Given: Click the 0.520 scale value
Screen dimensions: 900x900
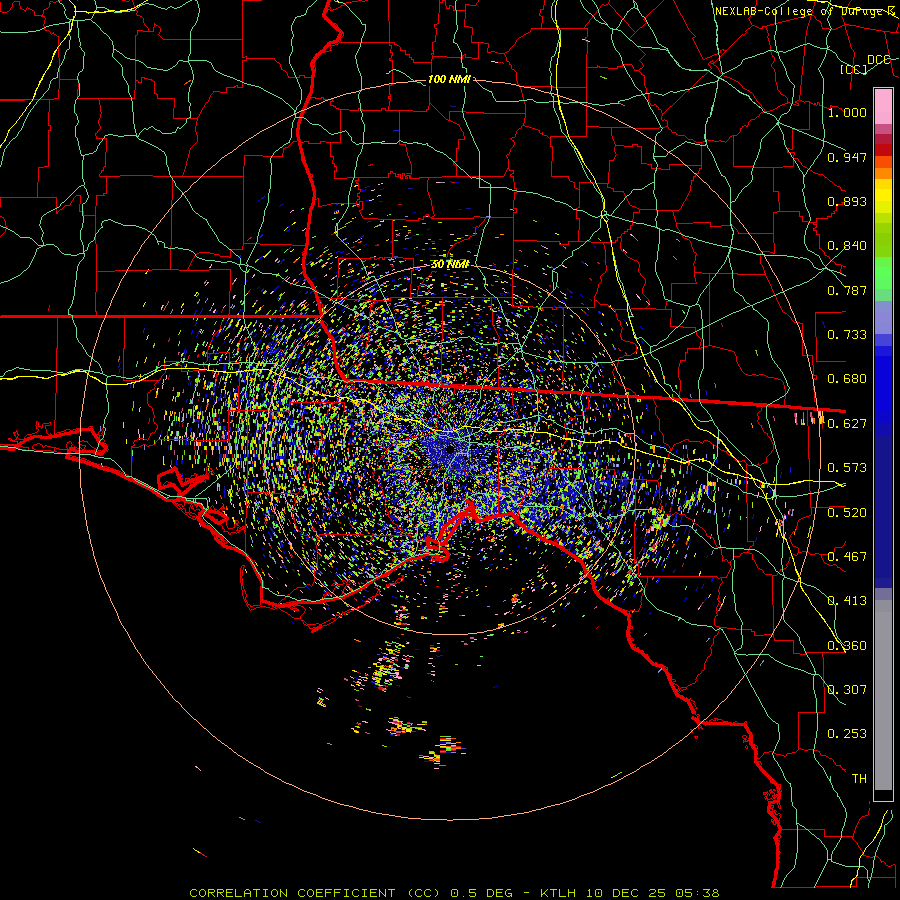Looking at the screenshot, I should coord(847,512).
